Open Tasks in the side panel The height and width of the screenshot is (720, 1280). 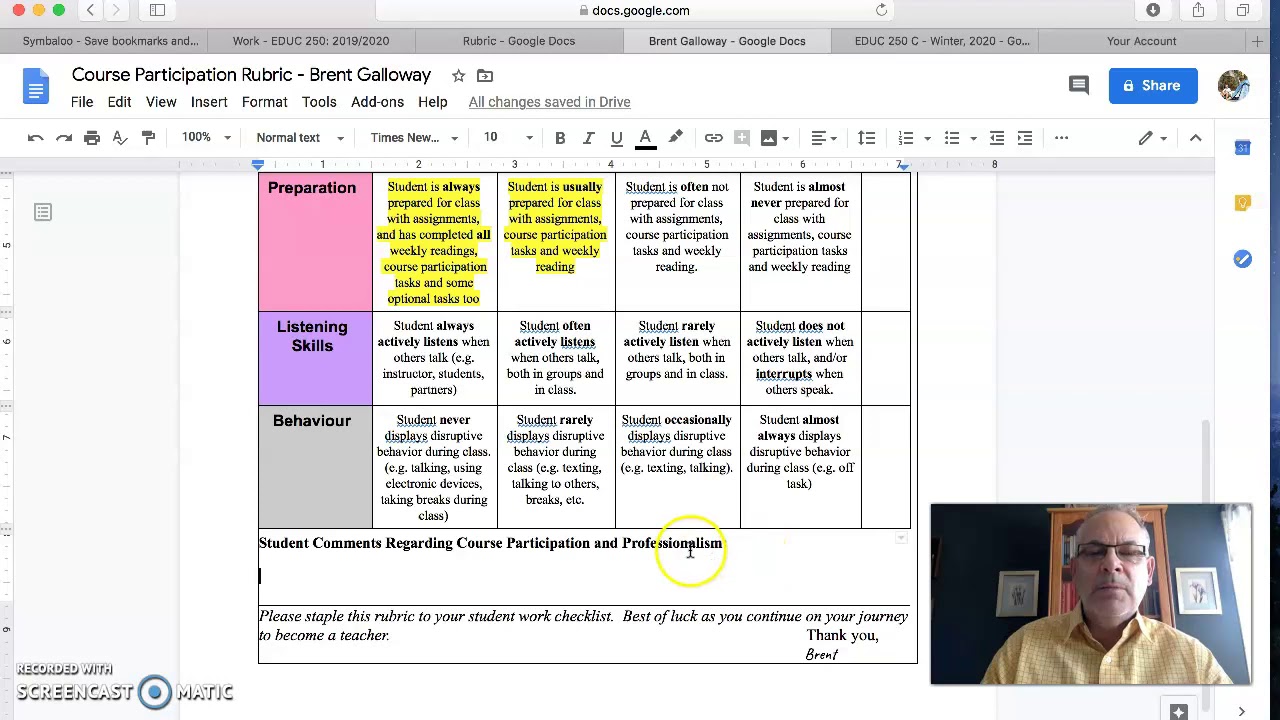pos(1242,259)
